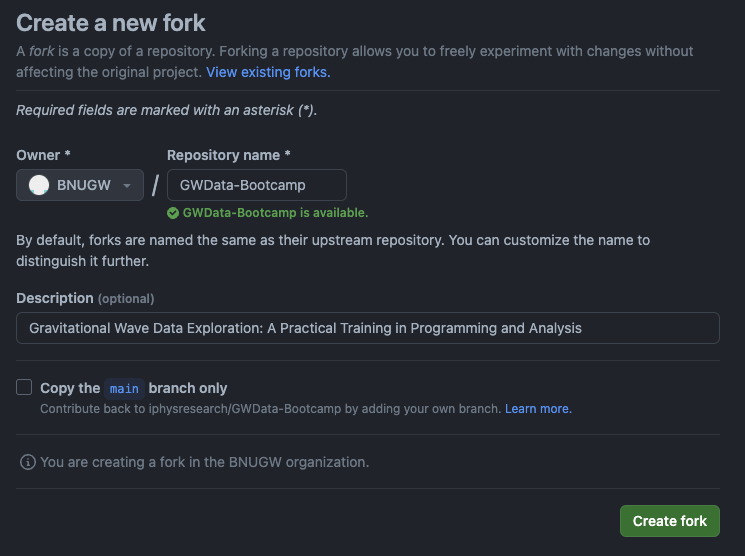Open the View existing forks link

pos(268,72)
